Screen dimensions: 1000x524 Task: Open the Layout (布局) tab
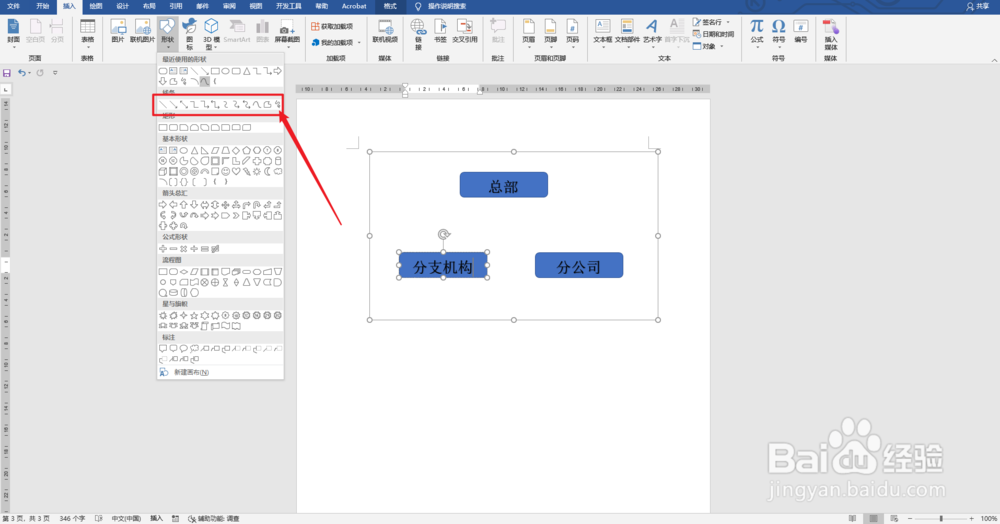pyautogui.click(x=149, y=6)
